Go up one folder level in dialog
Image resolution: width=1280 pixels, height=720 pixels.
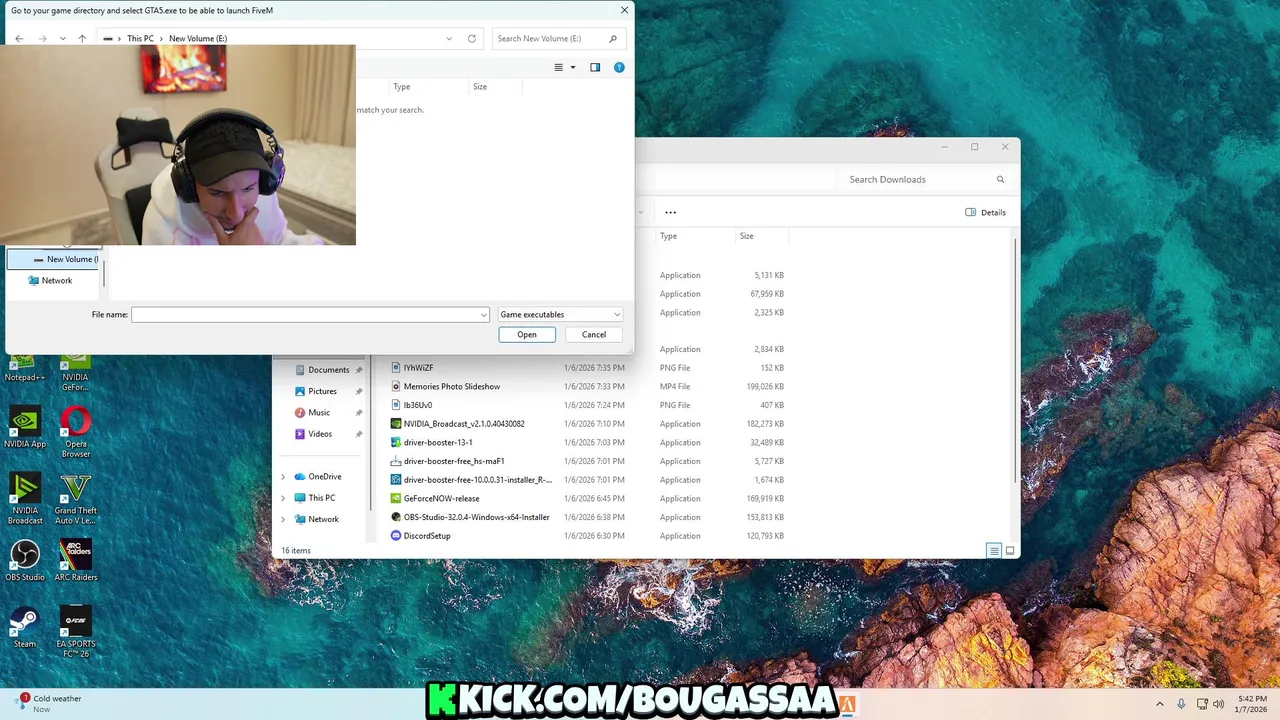coord(82,39)
